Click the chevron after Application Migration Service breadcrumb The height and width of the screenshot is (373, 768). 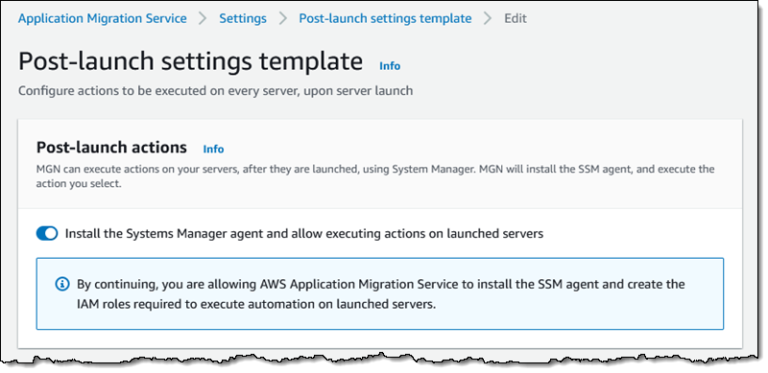tap(203, 19)
